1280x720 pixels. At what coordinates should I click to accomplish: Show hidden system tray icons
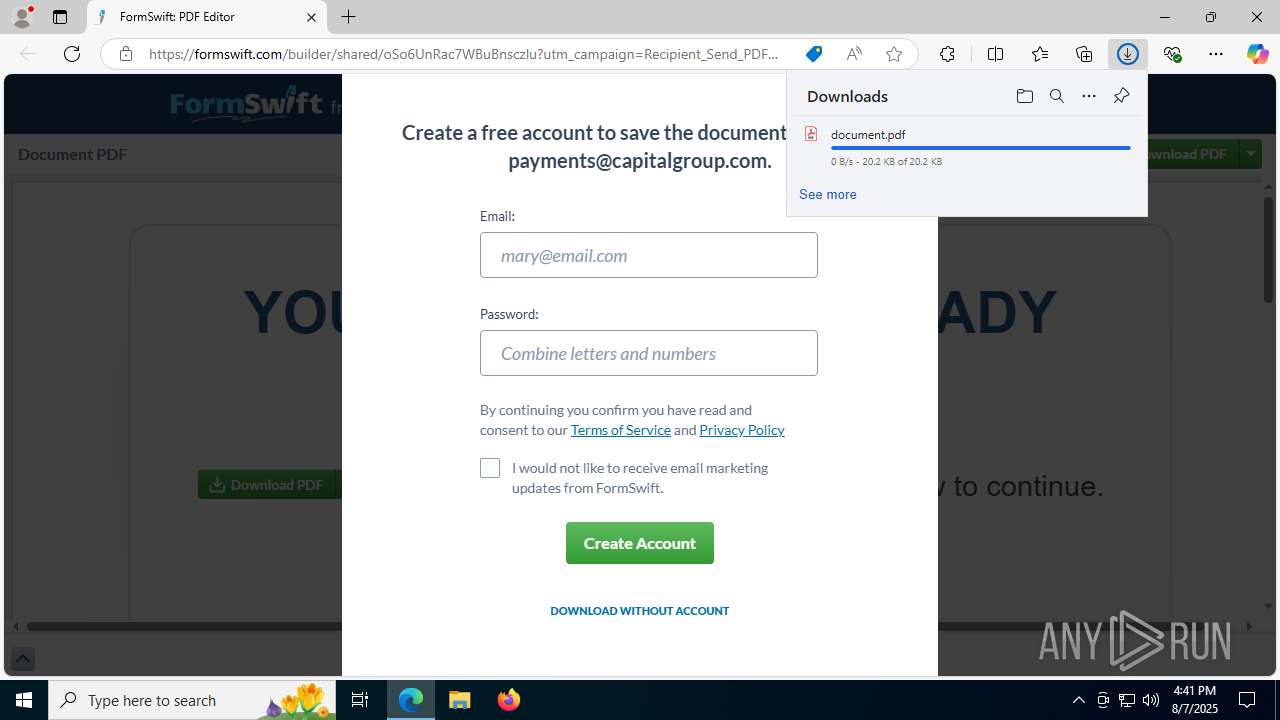click(x=1078, y=700)
